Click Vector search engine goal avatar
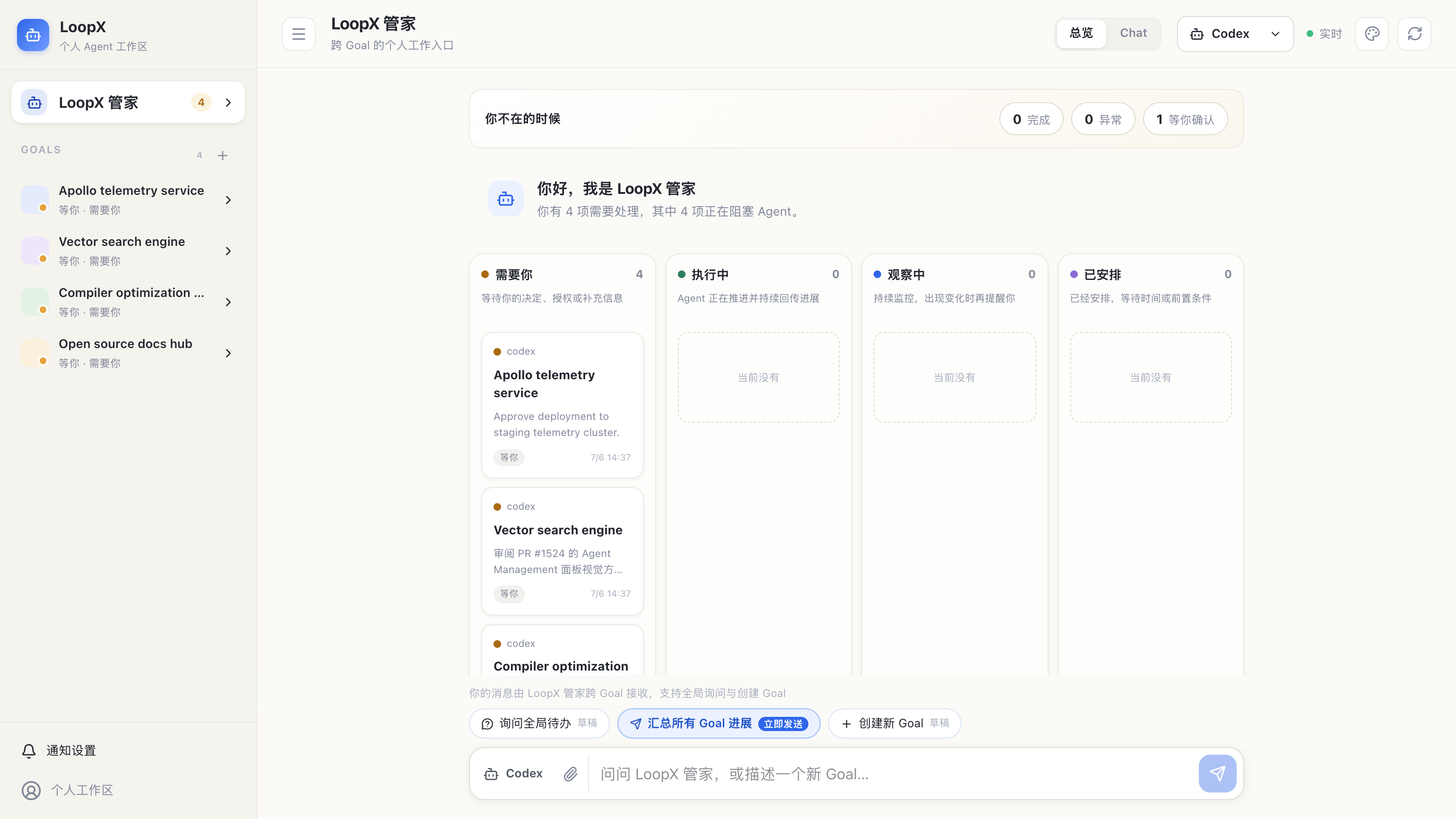This screenshot has width=1456, height=819. click(x=35, y=251)
